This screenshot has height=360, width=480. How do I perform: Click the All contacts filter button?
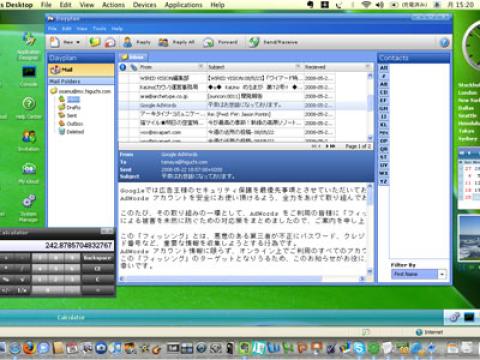pos(384,68)
